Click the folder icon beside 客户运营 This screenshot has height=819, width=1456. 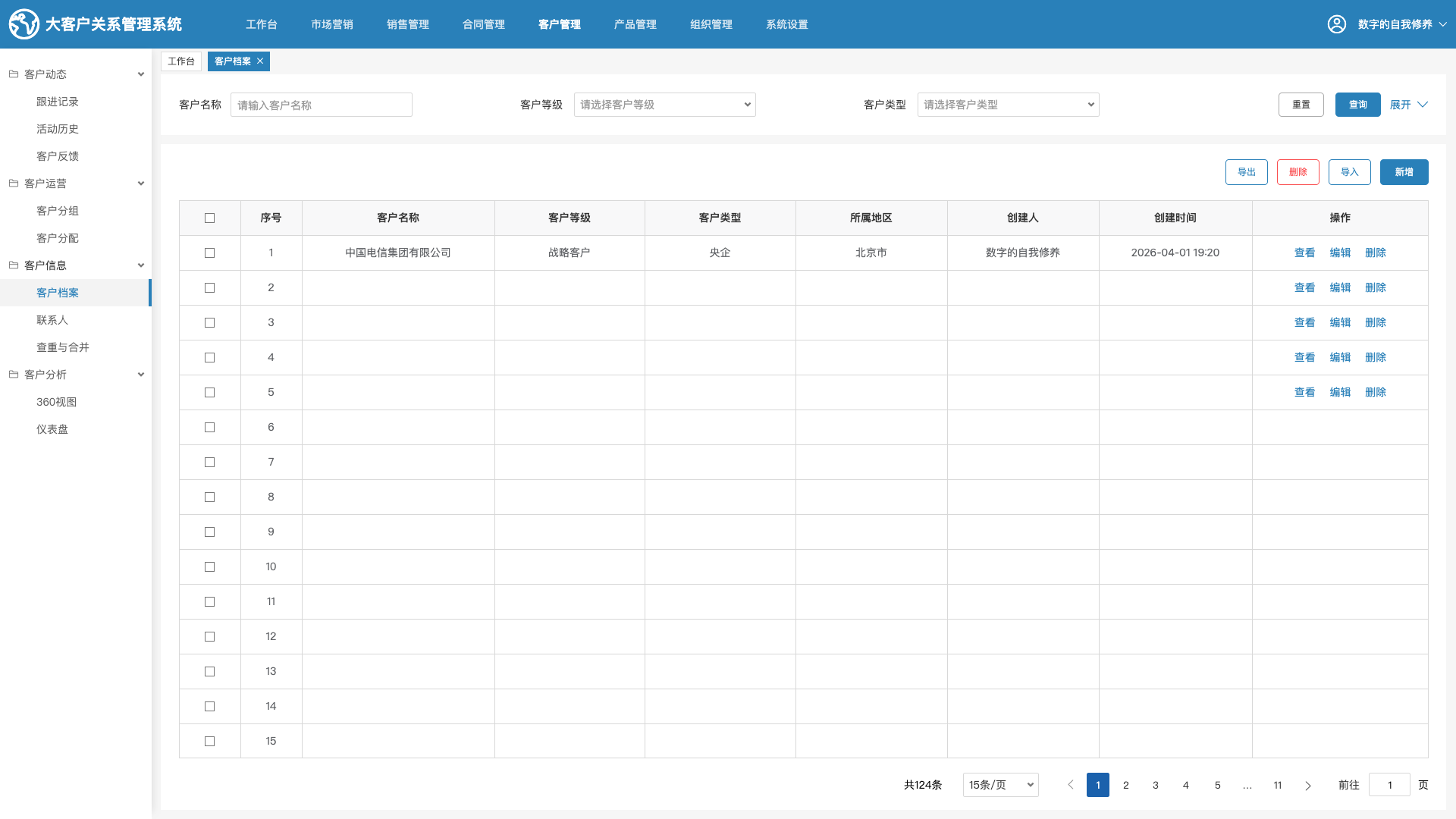click(14, 184)
